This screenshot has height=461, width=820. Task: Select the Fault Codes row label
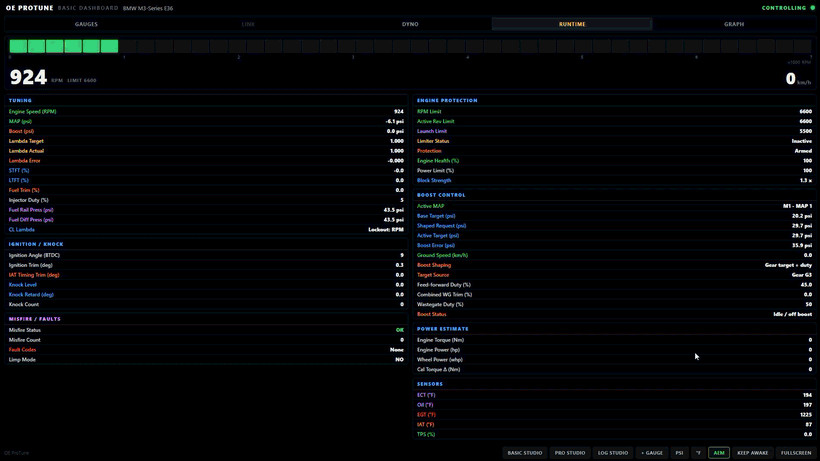[x=22, y=350]
